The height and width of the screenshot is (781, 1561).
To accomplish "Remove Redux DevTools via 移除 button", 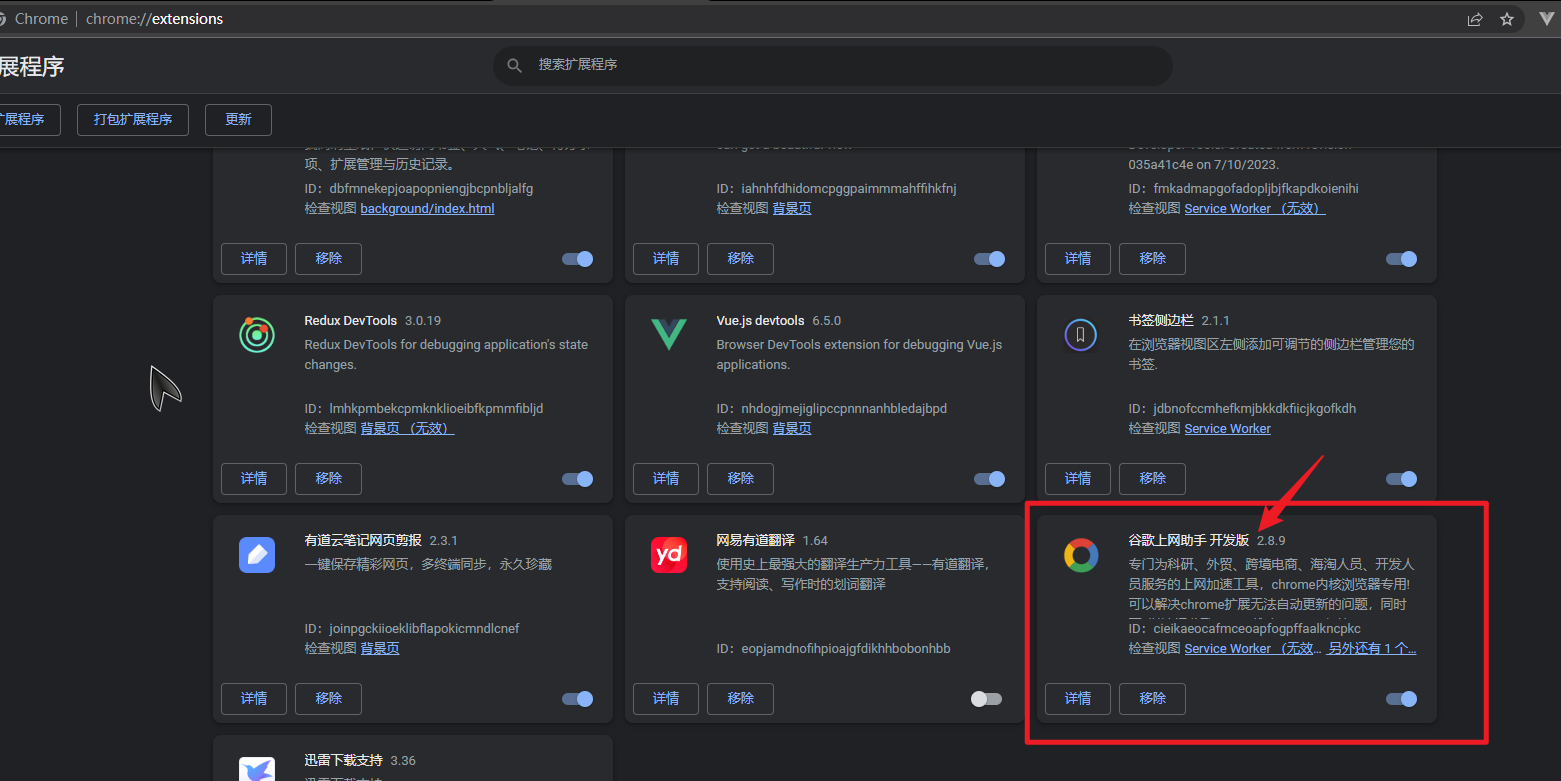I will click(x=328, y=478).
